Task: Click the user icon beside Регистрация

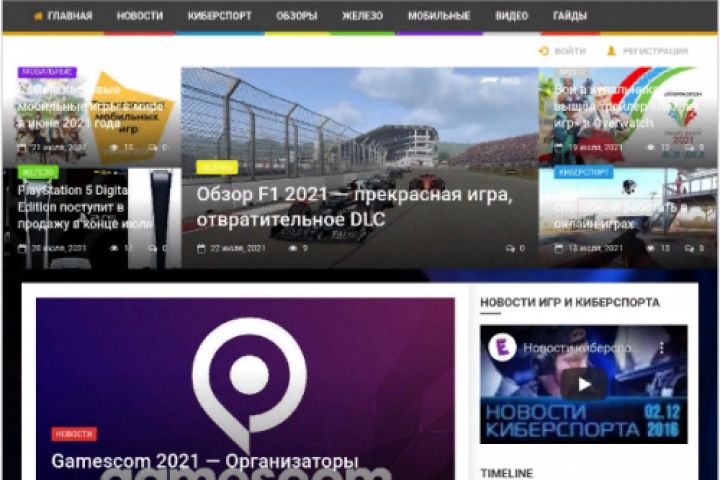Action: pyautogui.click(x=611, y=51)
